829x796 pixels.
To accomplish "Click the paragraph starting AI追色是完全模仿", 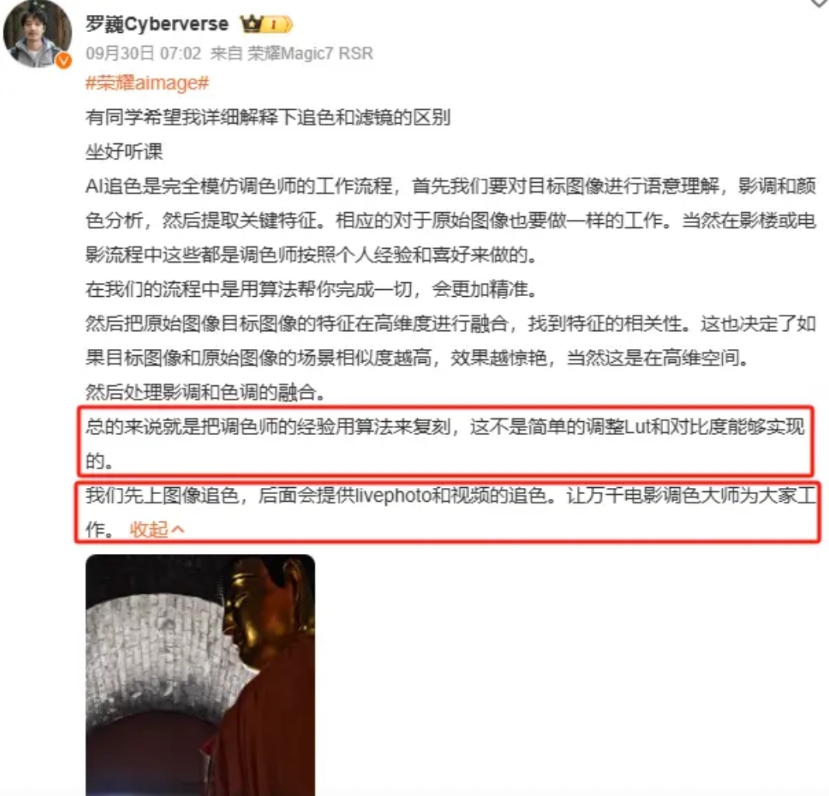I will (450, 220).
